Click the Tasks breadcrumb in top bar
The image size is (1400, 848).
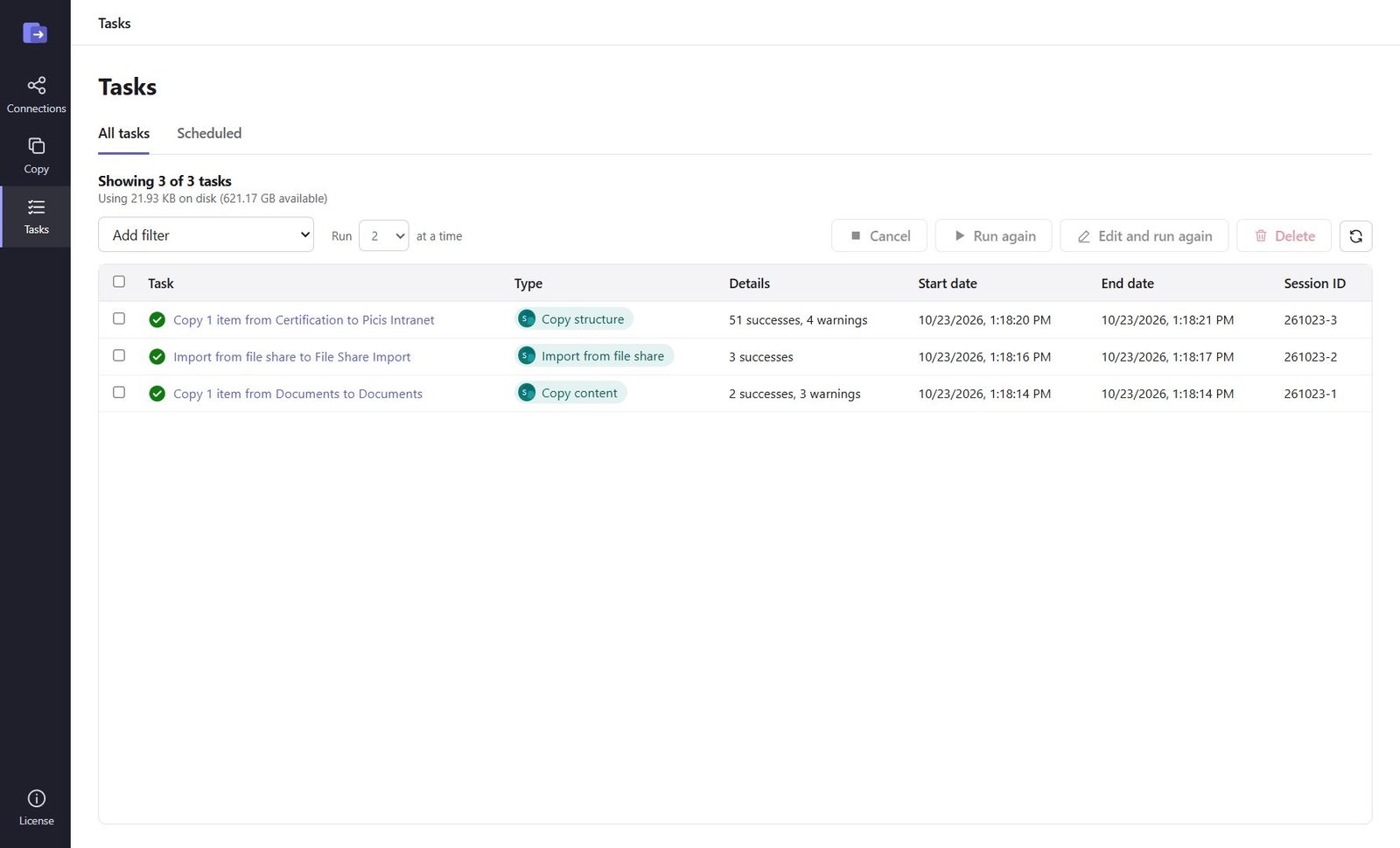pyautogui.click(x=115, y=23)
